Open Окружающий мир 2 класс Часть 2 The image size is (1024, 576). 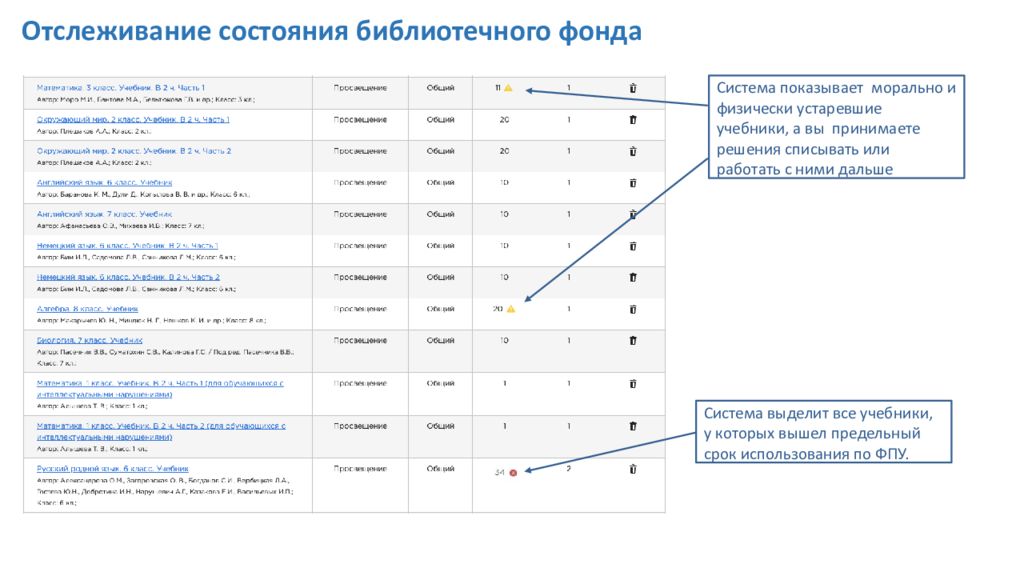134,151
